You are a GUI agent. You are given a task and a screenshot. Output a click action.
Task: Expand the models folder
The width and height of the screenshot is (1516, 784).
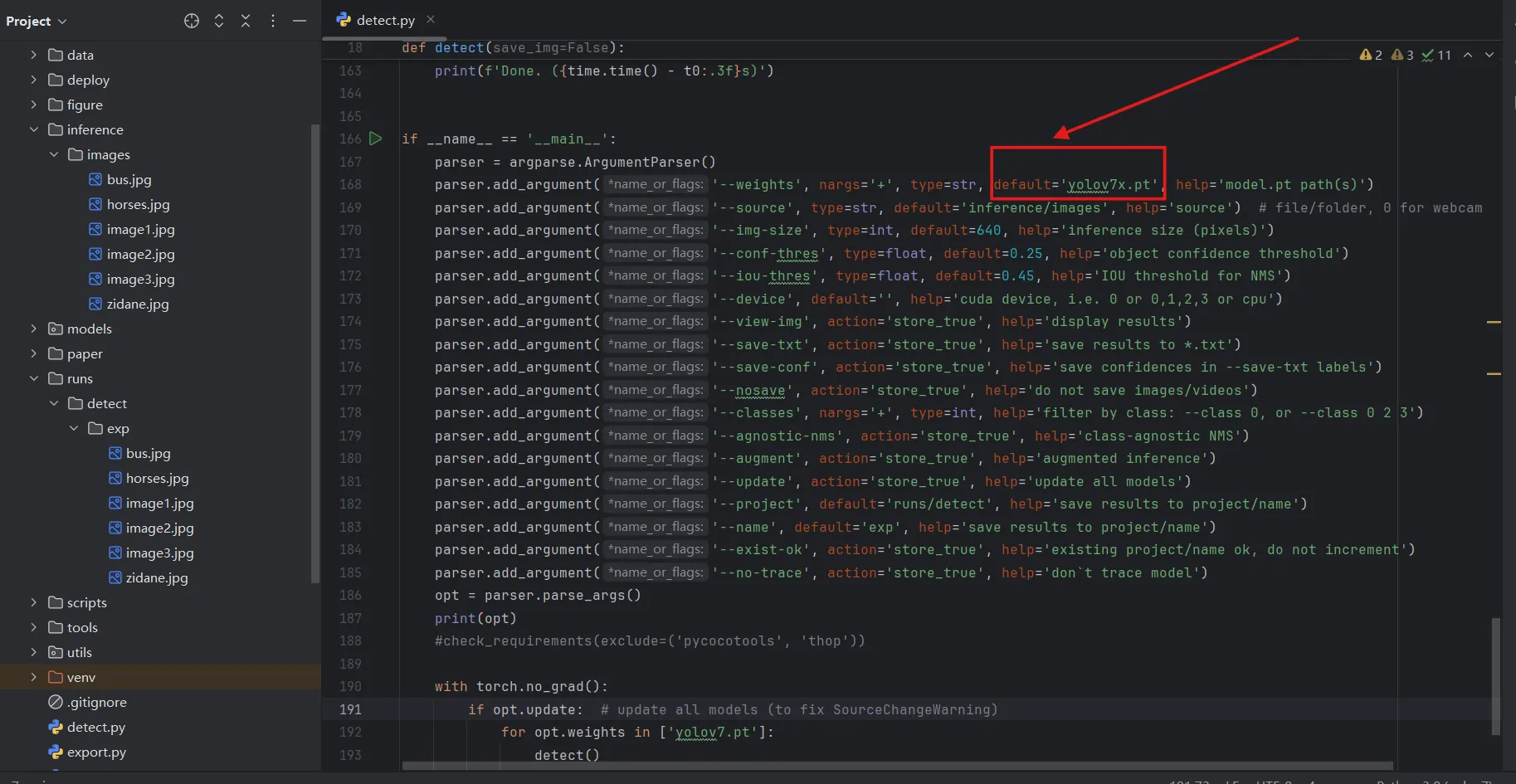(34, 329)
